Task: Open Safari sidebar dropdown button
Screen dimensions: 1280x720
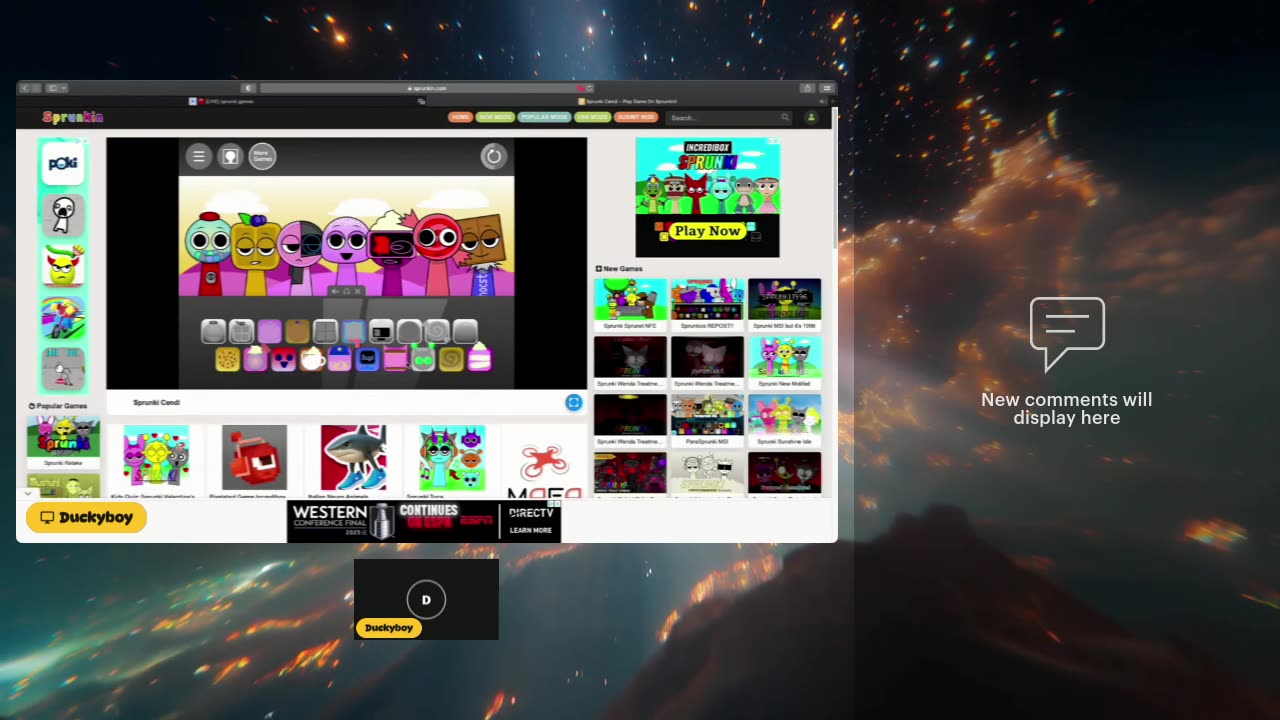Action: pyautogui.click(x=57, y=88)
